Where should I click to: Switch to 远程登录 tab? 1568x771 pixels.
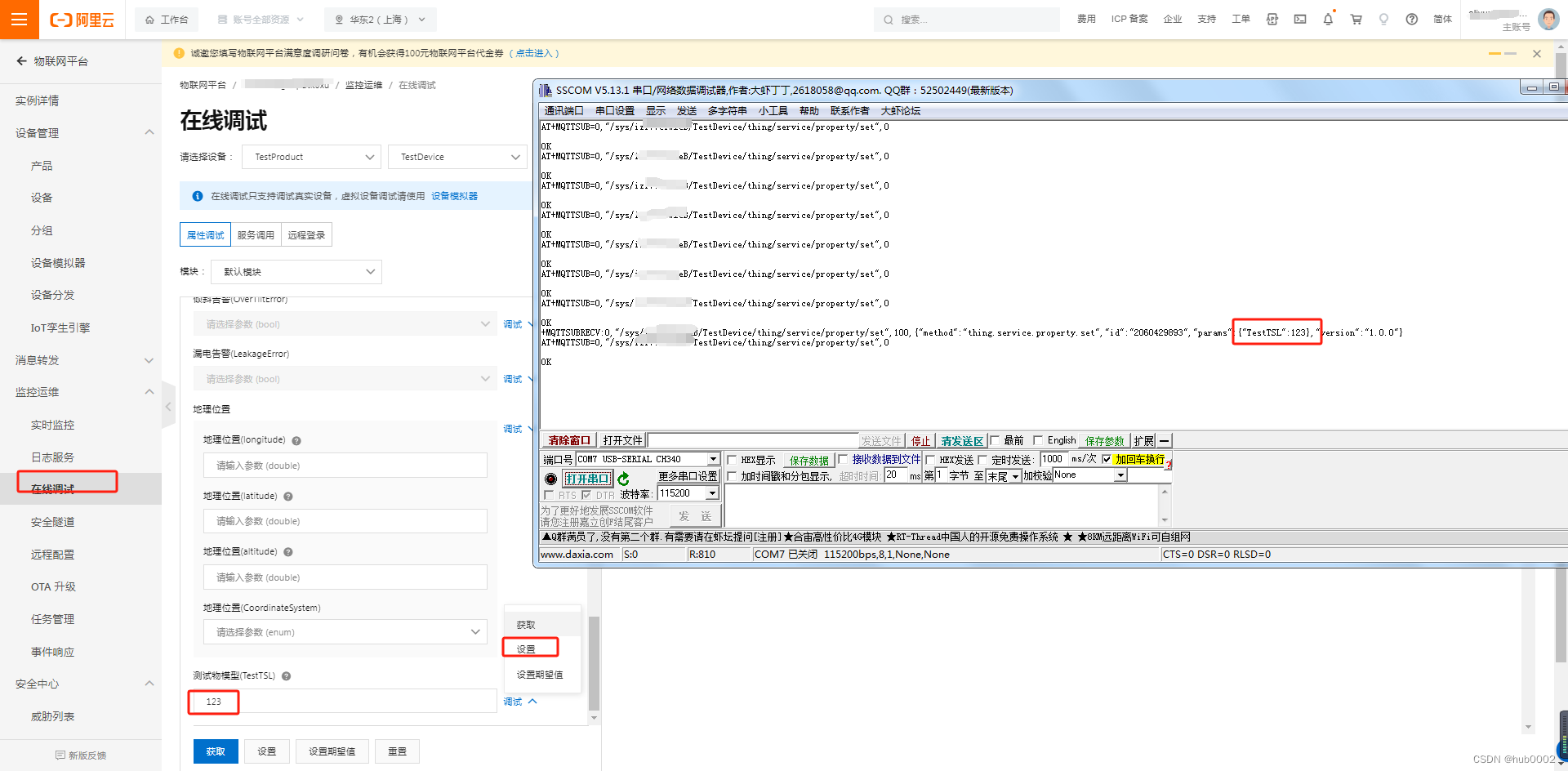point(306,235)
